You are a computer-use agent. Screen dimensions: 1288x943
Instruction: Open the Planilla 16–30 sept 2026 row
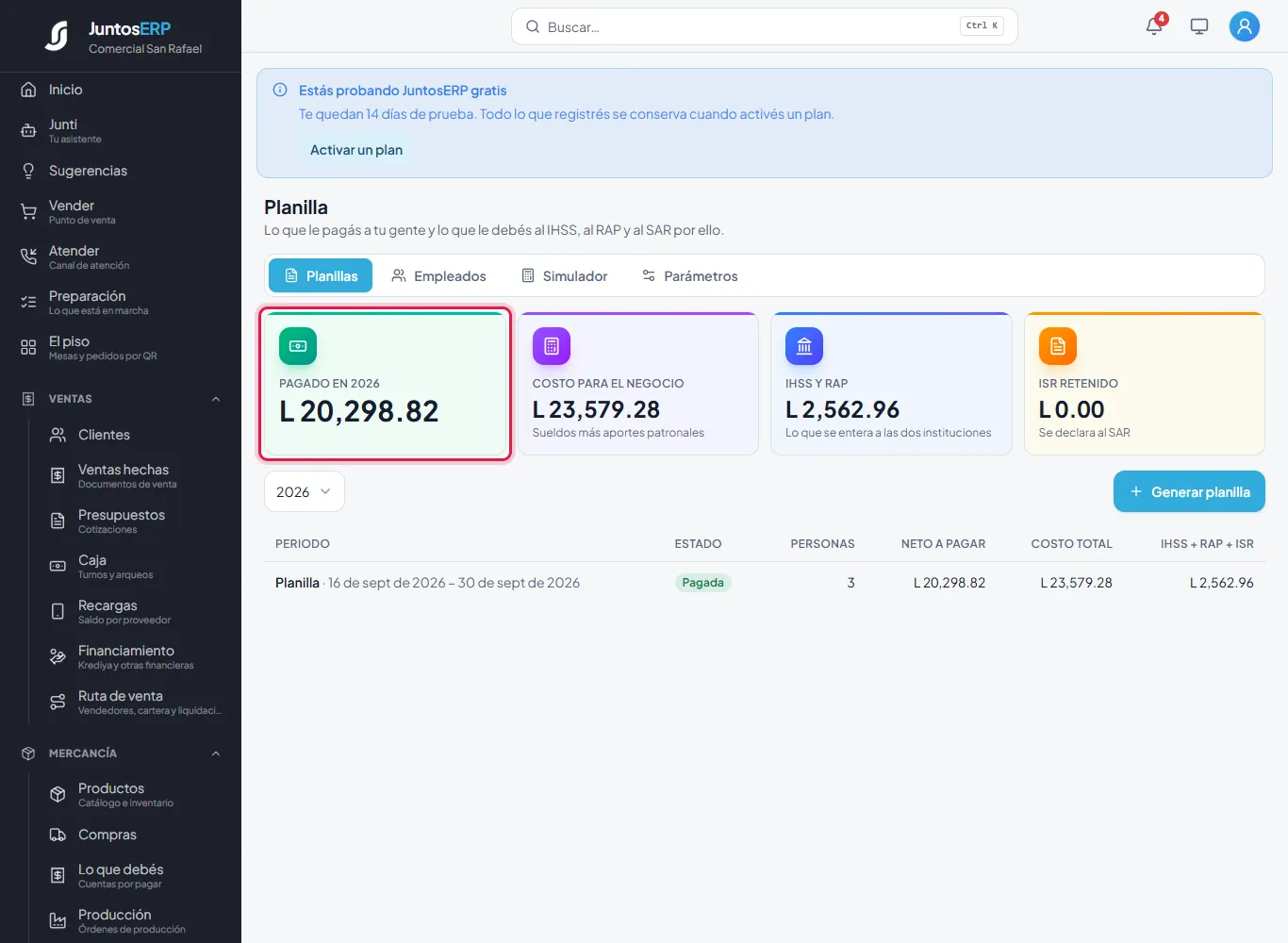(x=765, y=583)
